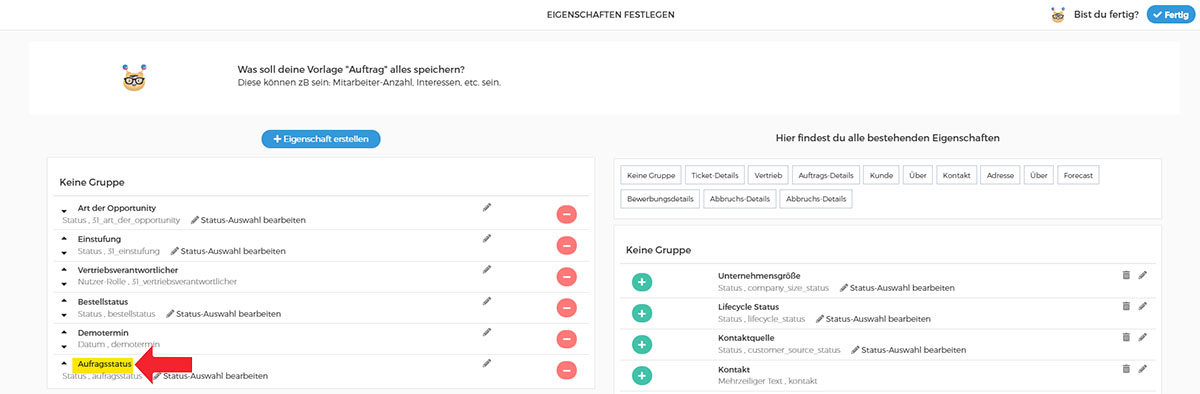Select the Adresse group tag
This screenshot has height=394, width=1200.
pos(1000,175)
